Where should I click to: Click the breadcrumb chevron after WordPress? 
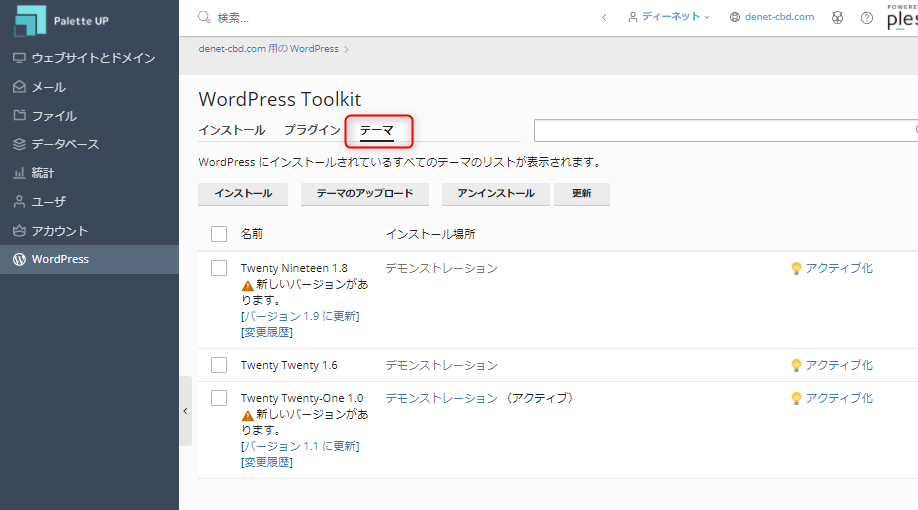pos(347,49)
